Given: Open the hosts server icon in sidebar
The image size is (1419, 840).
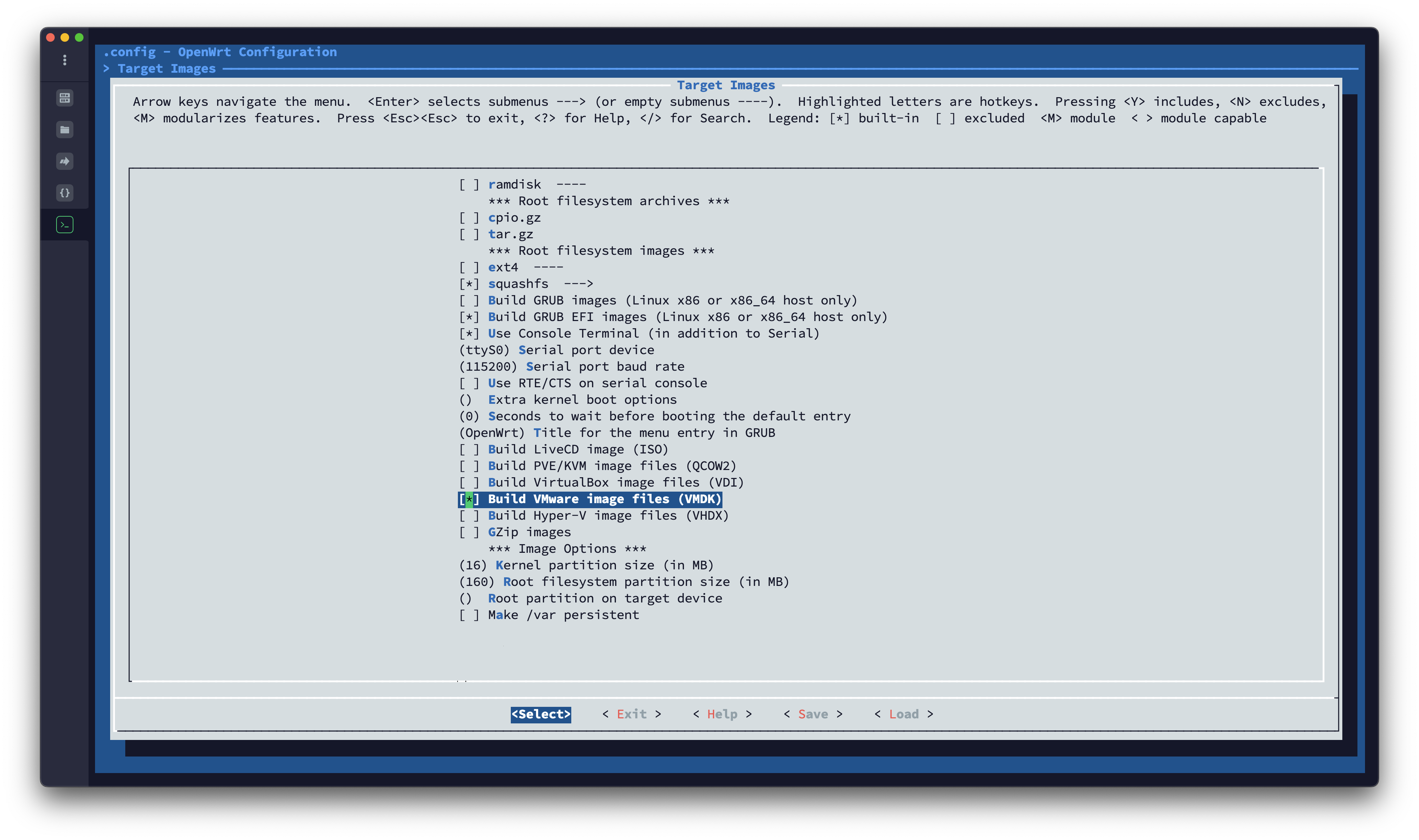Looking at the screenshot, I should [x=64, y=98].
